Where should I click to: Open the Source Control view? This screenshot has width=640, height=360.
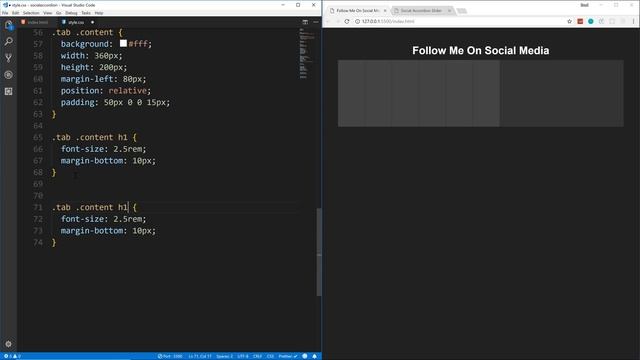pyautogui.click(x=9, y=58)
